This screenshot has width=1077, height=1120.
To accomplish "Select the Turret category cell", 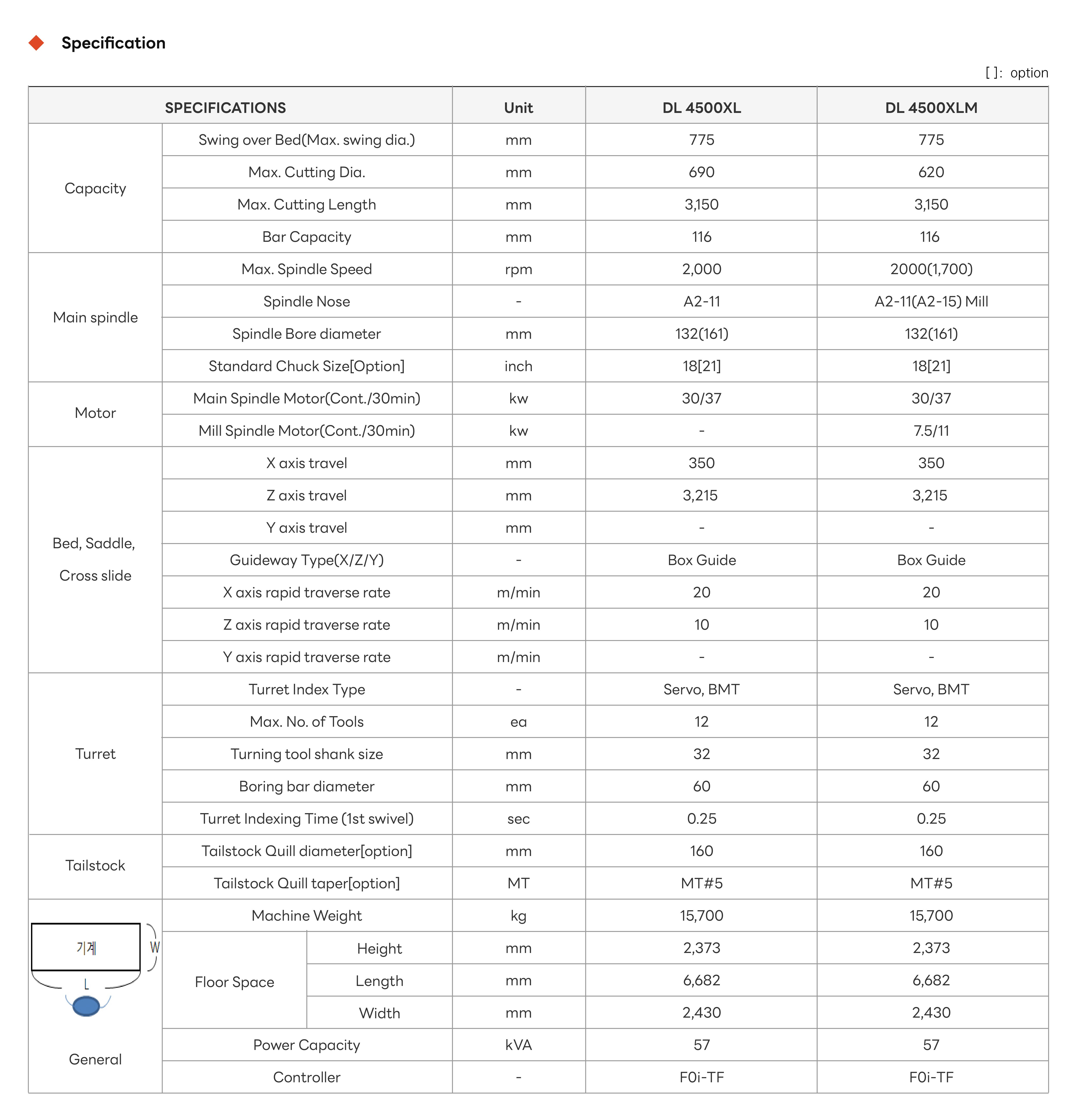I will click(x=95, y=754).
